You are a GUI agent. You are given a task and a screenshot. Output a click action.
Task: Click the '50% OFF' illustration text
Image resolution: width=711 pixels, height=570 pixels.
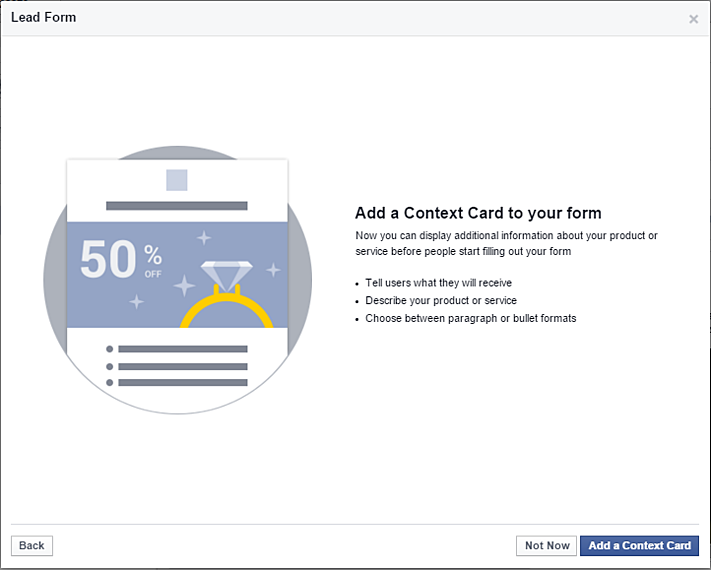coord(120,260)
